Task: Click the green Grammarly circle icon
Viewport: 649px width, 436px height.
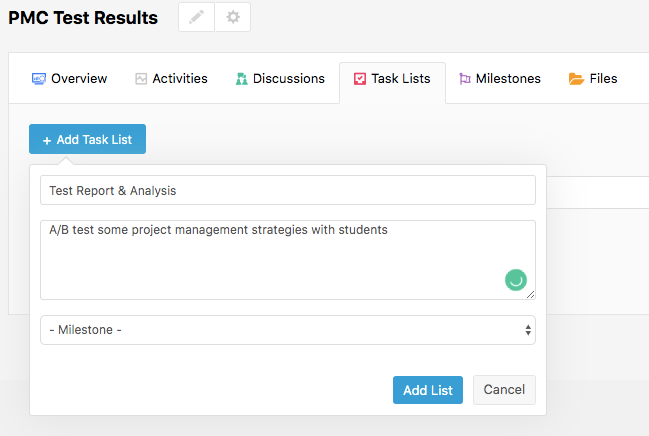Action: [x=516, y=280]
